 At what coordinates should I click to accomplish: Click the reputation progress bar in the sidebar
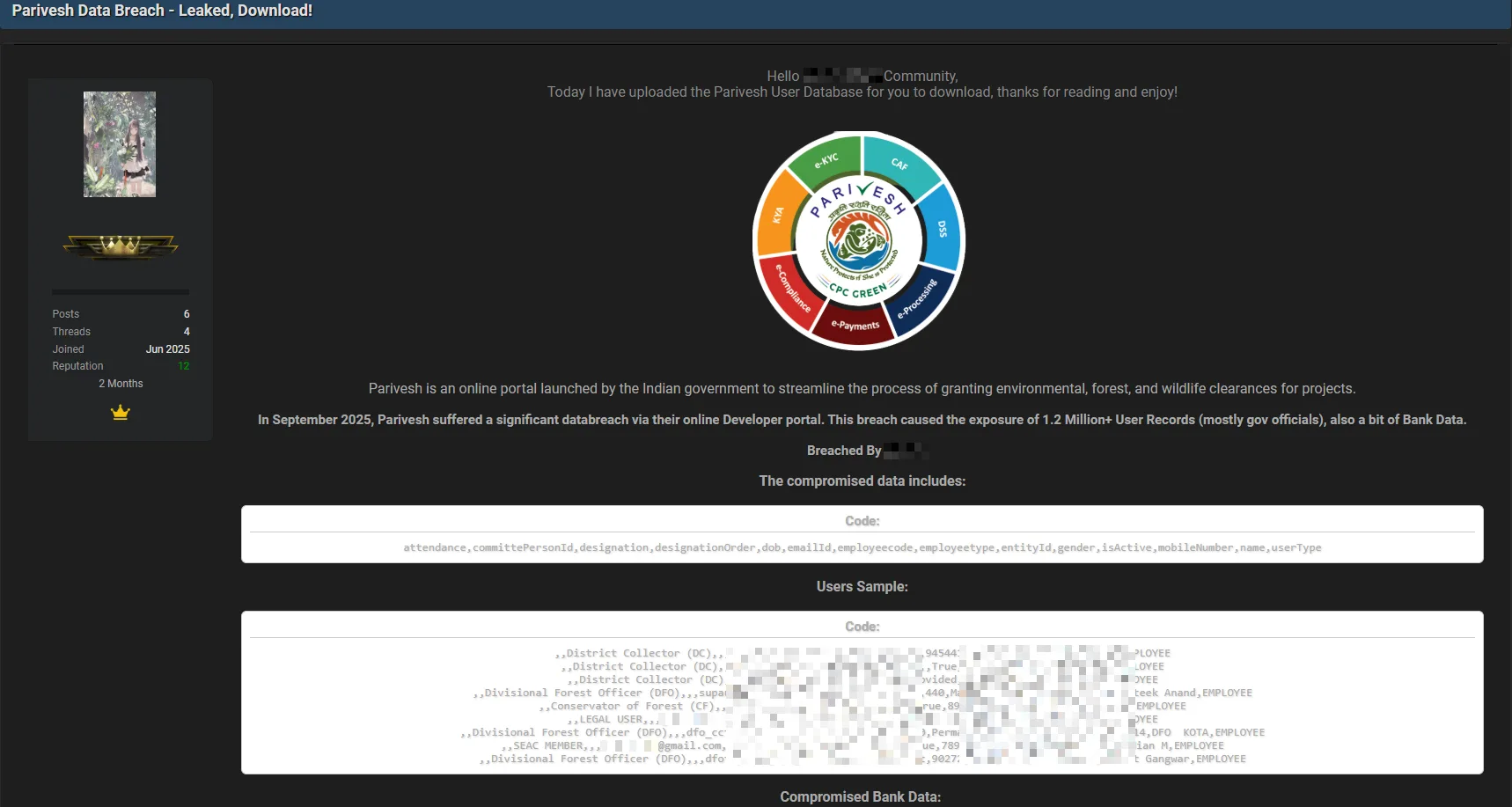coord(120,291)
